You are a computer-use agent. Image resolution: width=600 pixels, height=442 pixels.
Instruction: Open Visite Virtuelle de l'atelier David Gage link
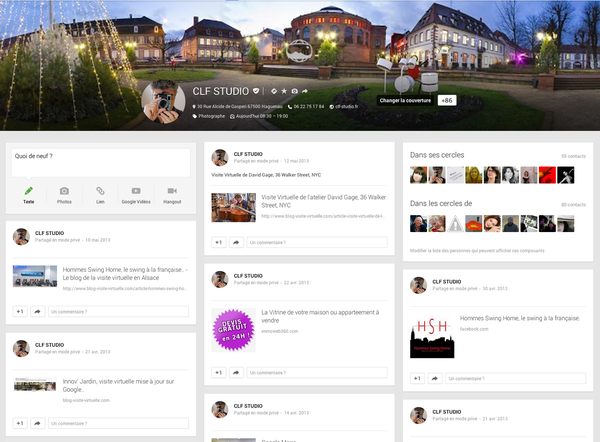pos(324,201)
